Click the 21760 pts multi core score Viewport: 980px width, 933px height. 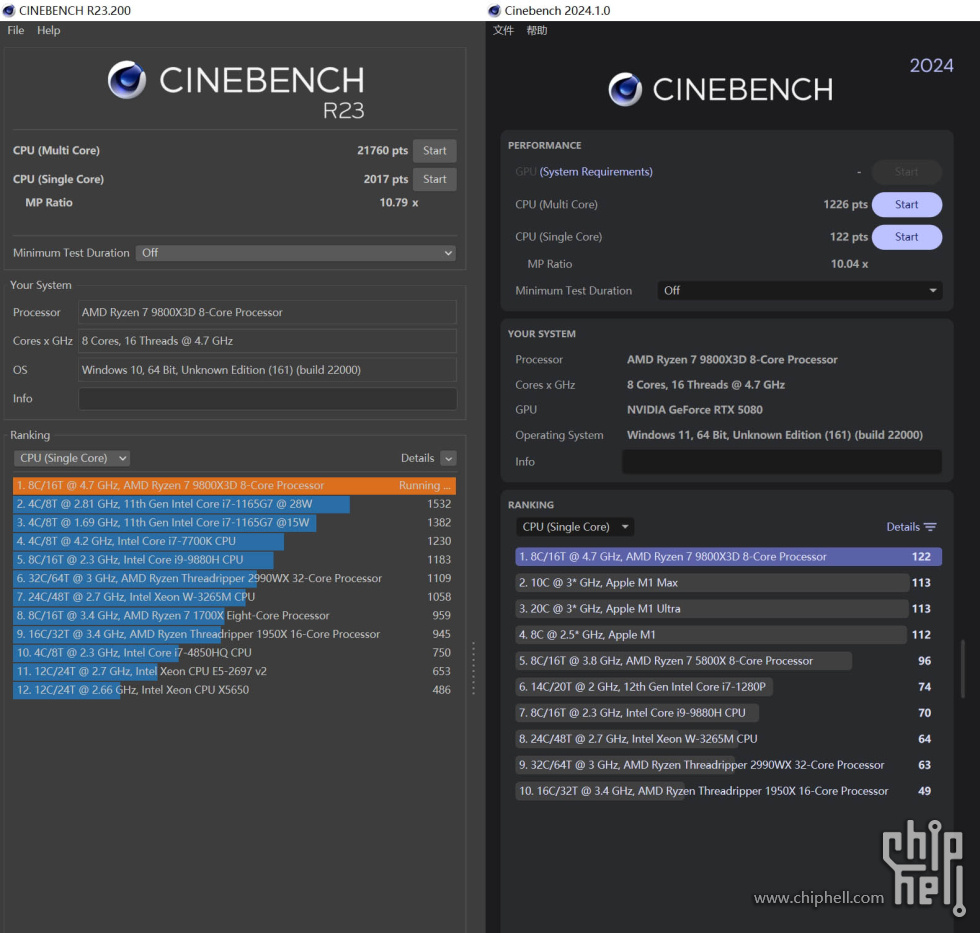coord(382,151)
